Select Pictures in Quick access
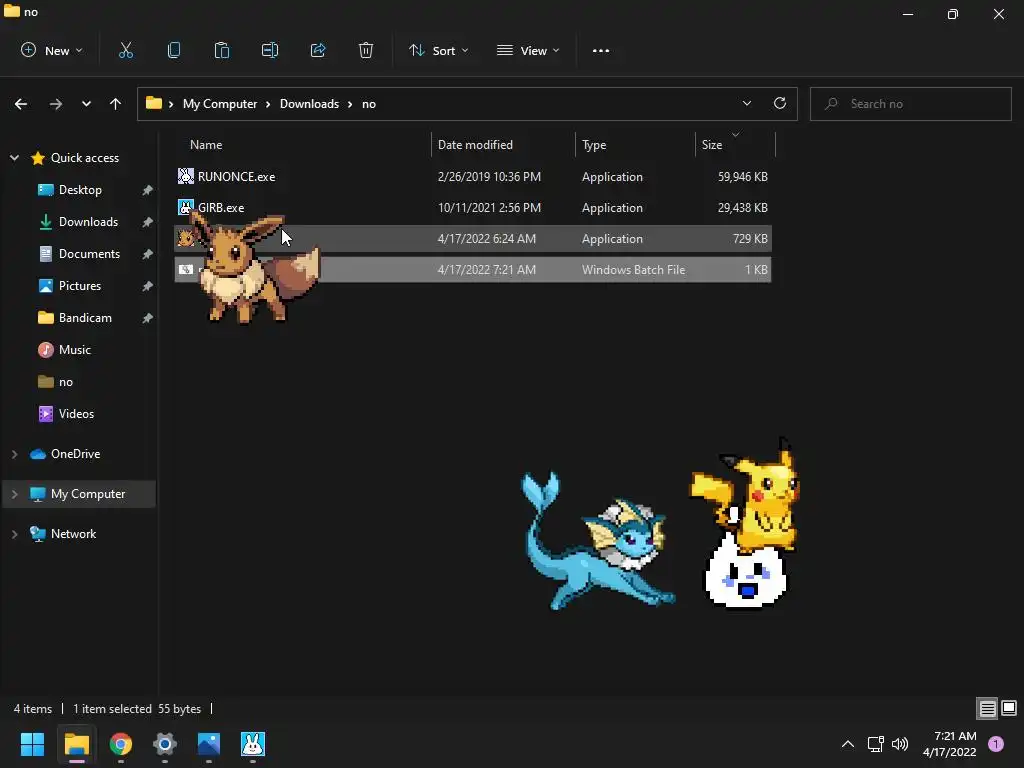 (x=80, y=286)
